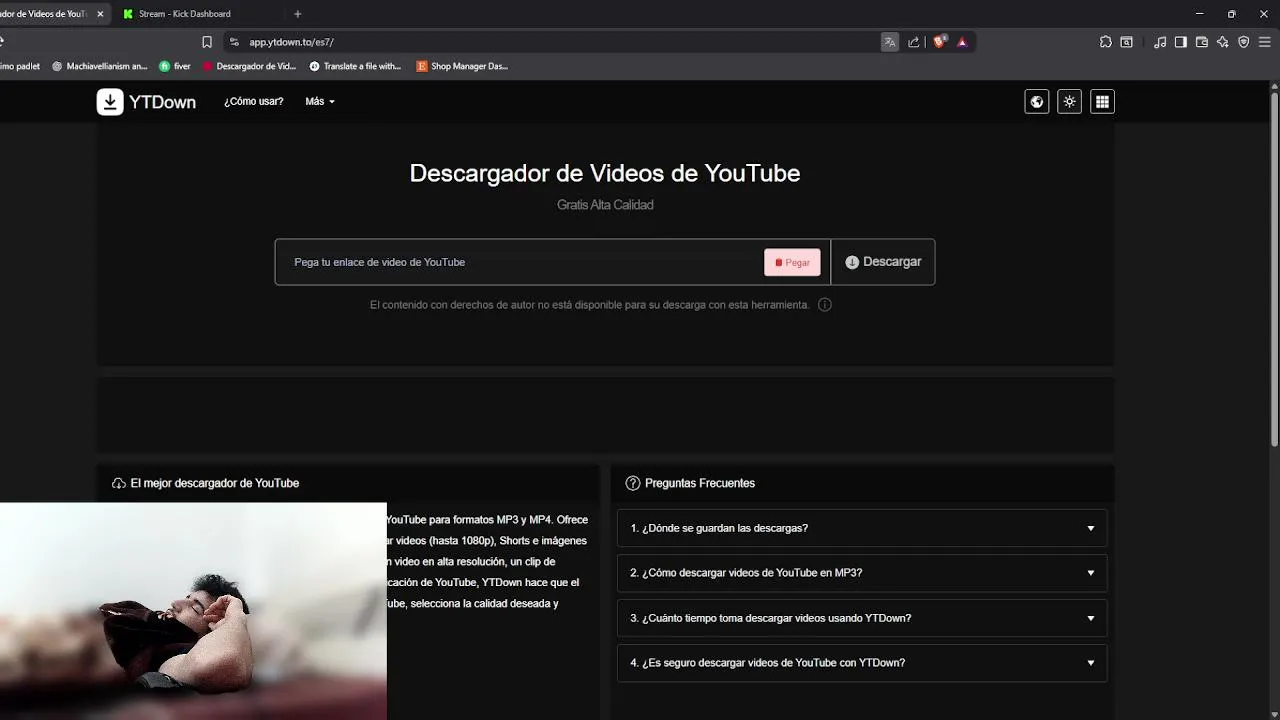Open the padlet bookmark

pos(20,66)
